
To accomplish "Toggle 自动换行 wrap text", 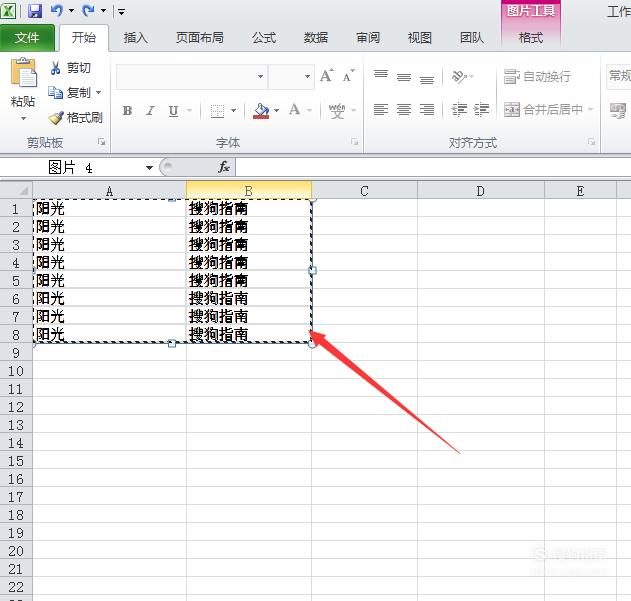I will [537, 76].
